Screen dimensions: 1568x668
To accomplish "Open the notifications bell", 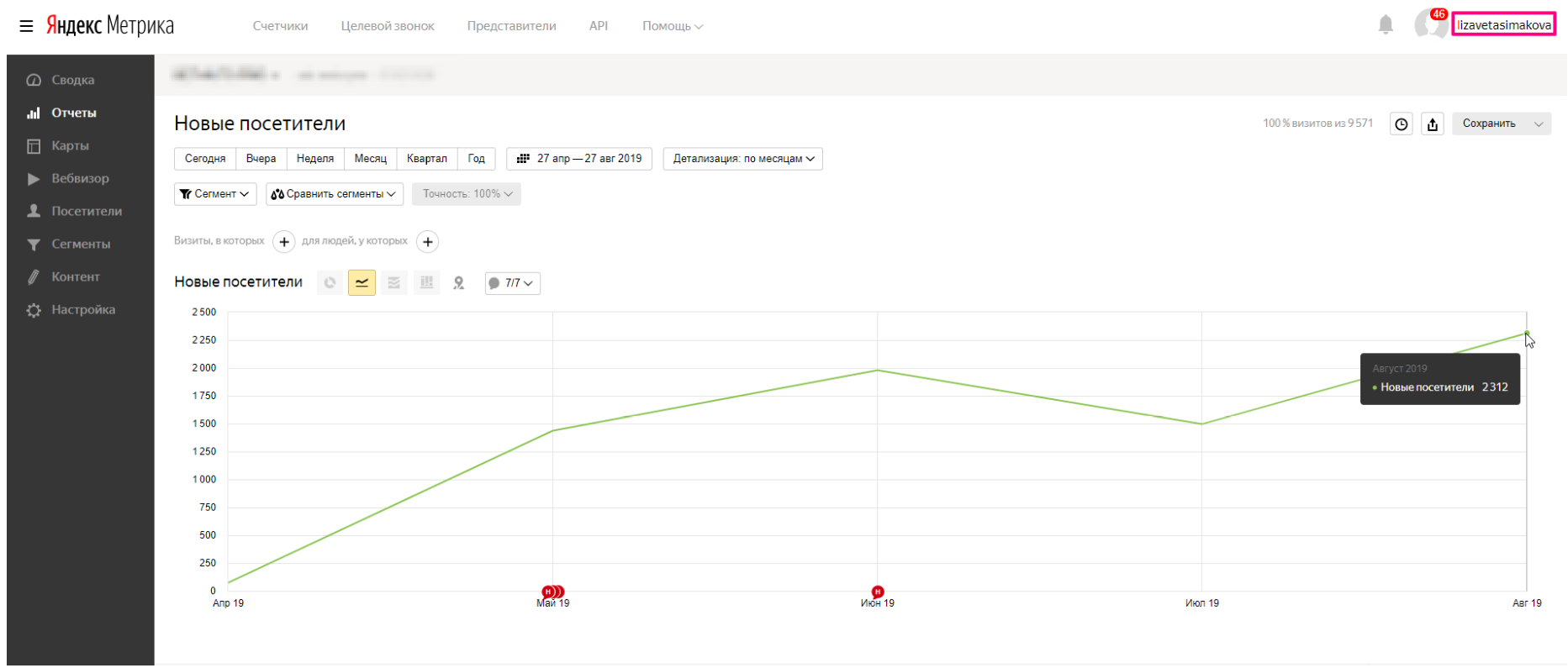I will (1386, 25).
